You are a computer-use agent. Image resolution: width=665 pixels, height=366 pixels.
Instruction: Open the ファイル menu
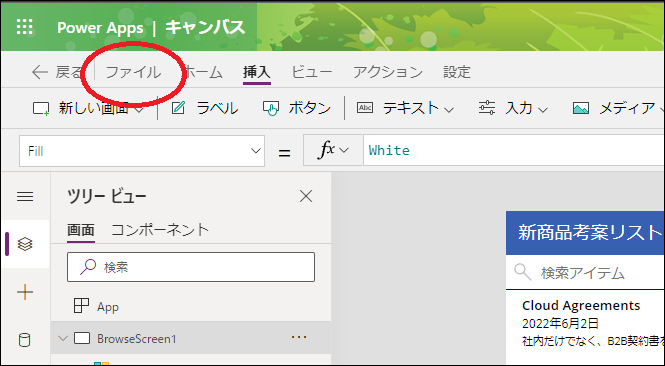pyautogui.click(x=133, y=72)
